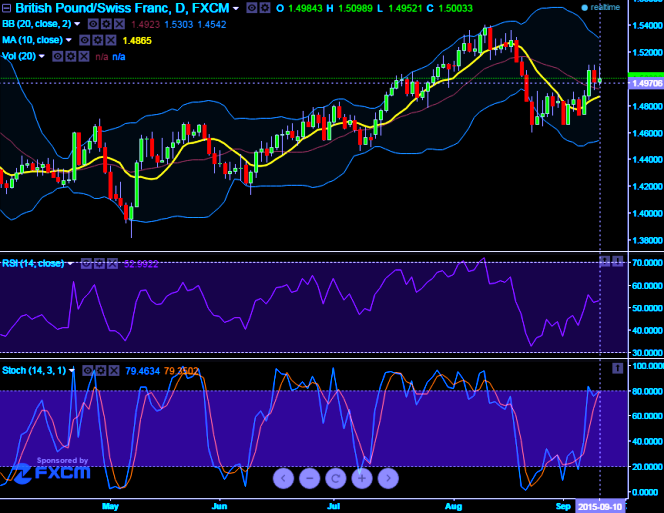Zoom in the chart with plus button

tap(362, 478)
